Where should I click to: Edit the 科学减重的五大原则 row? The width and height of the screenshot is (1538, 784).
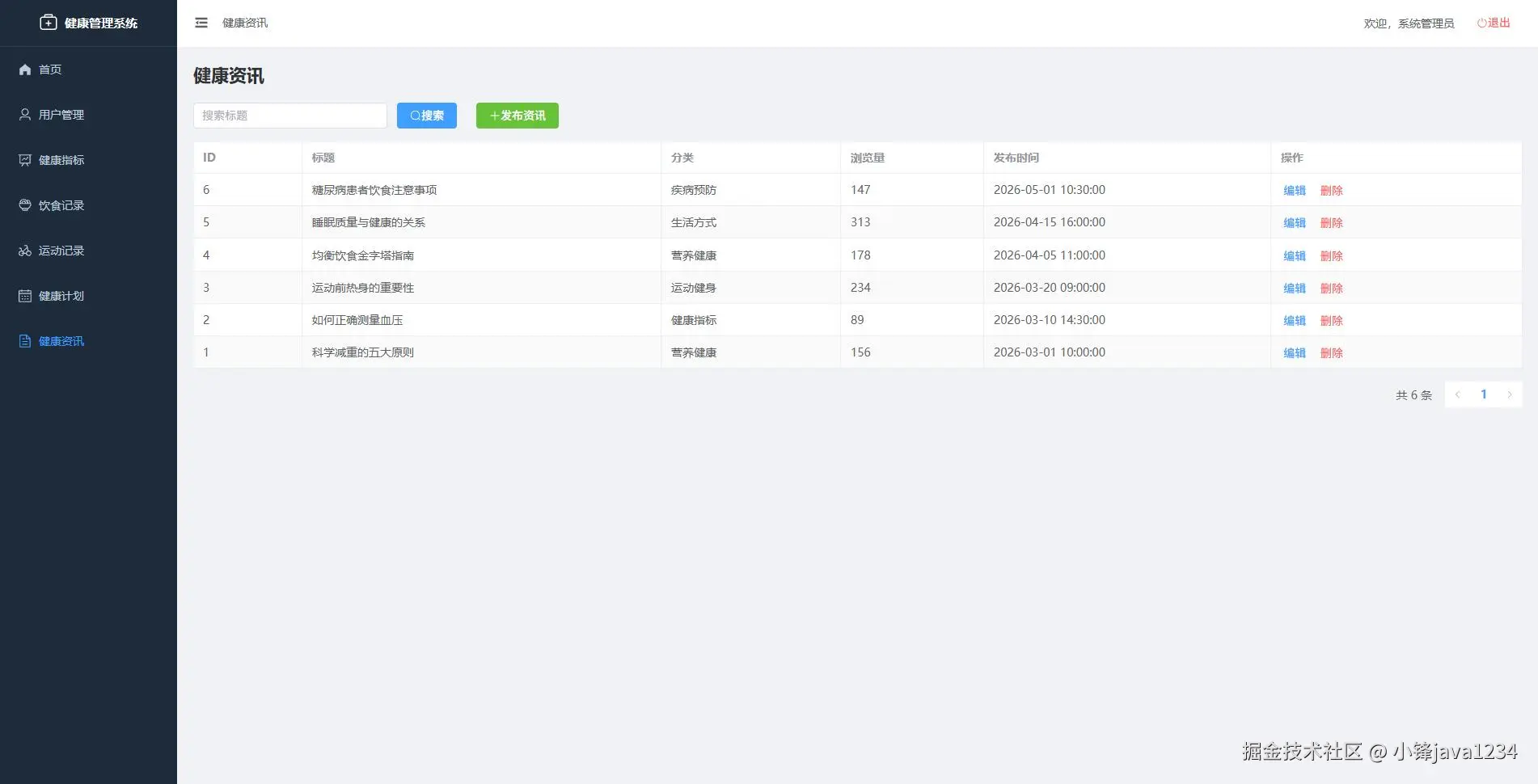1295,353
